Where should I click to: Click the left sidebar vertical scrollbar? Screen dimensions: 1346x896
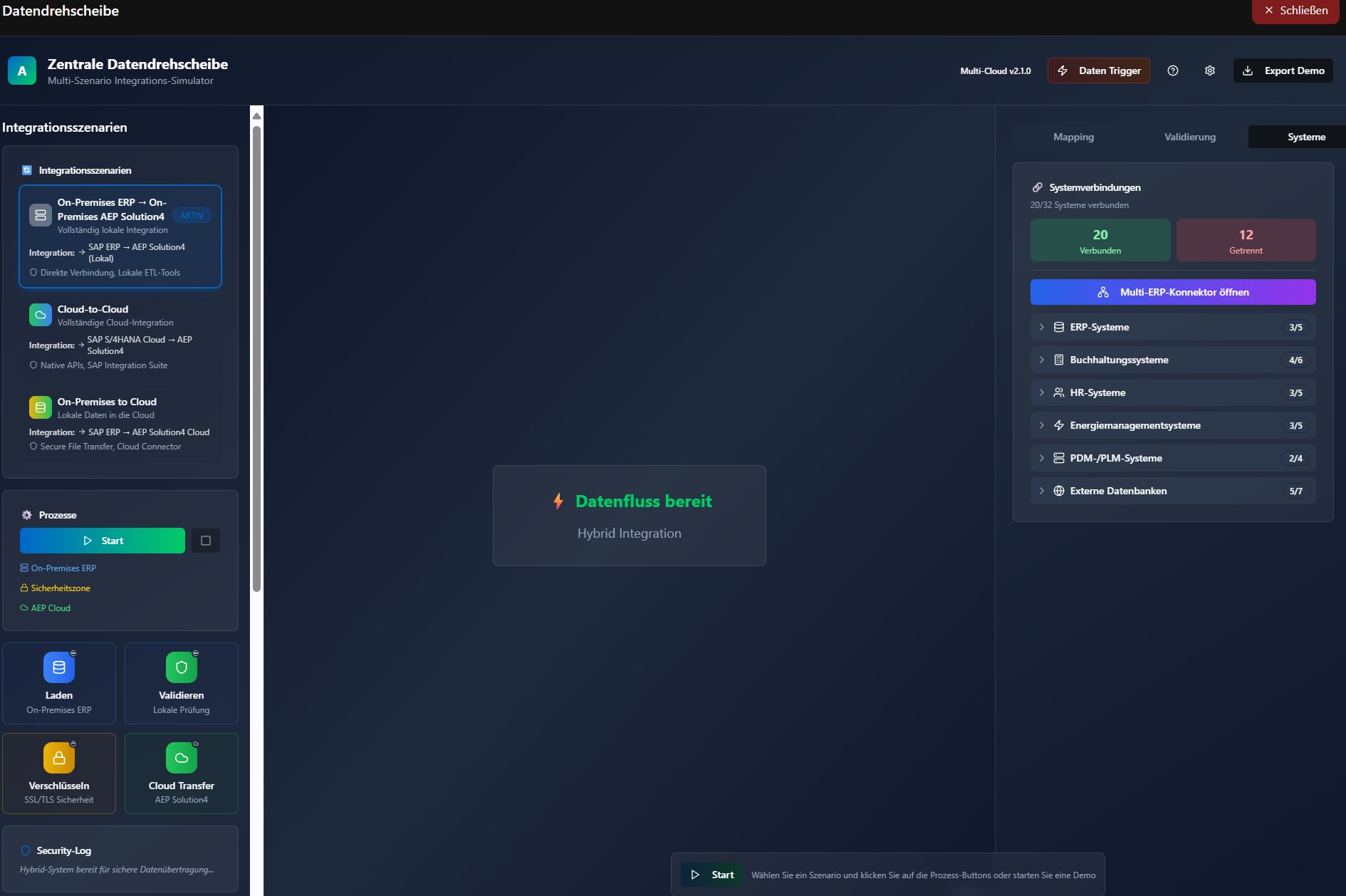click(x=256, y=356)
